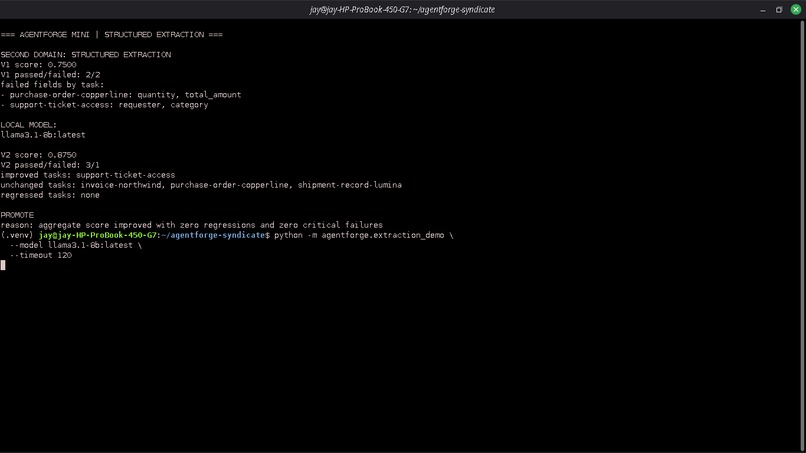The image size is (806, 453).
Task: Click the terminal scrollbar on right edge
Action: pyautogui.click(x=803, y=235)
